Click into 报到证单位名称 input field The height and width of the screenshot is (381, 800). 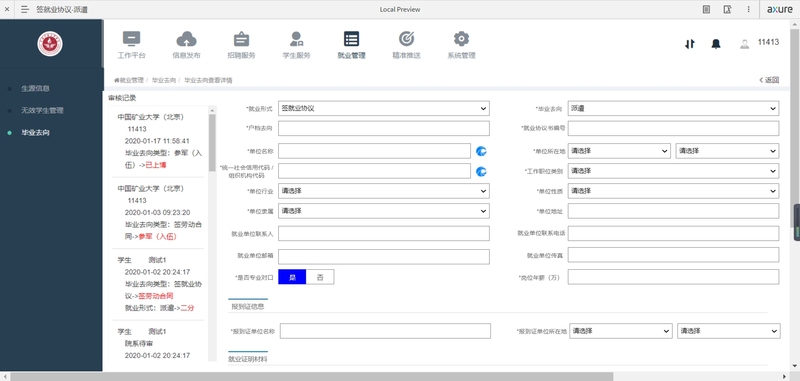[x=385, y=331]
